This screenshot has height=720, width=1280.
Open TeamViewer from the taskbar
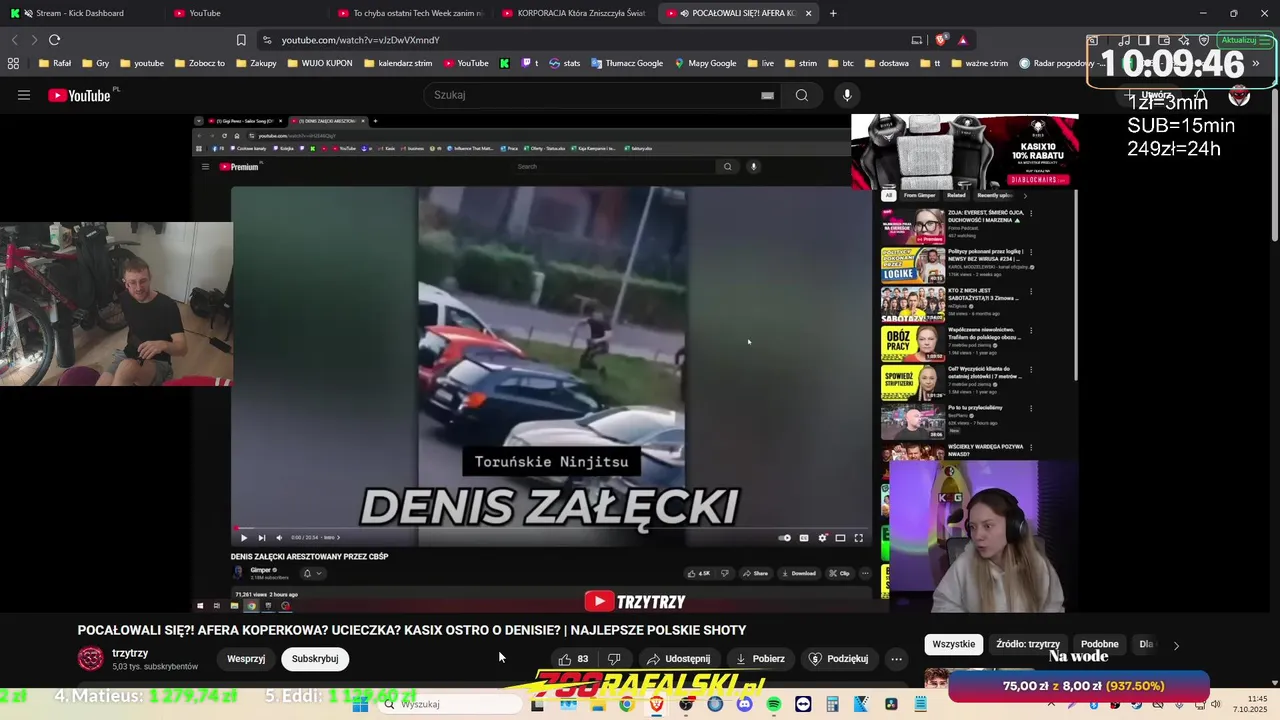(803, 704)
